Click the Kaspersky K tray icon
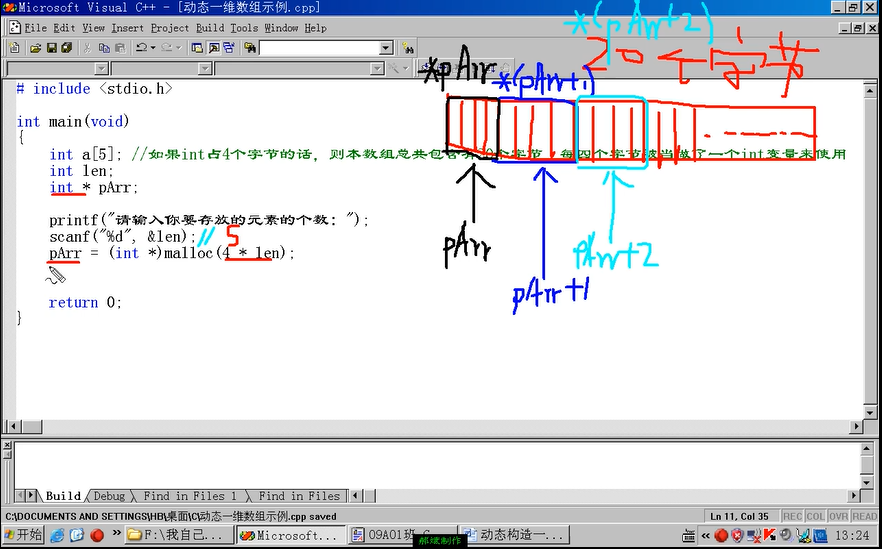882x549 pixels. click(768, 535)
